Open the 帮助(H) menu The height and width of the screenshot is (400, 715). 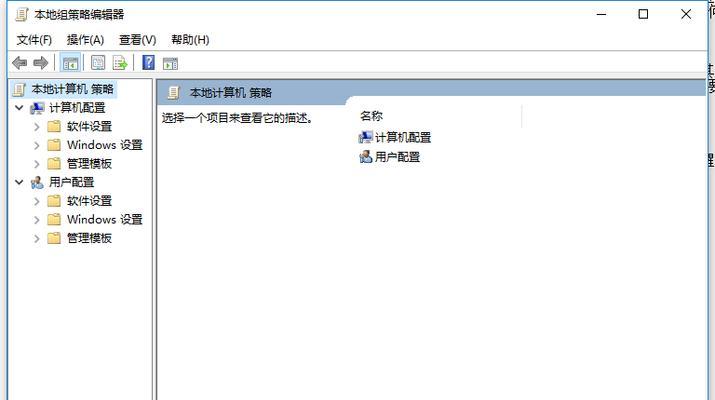pos(190,40)
